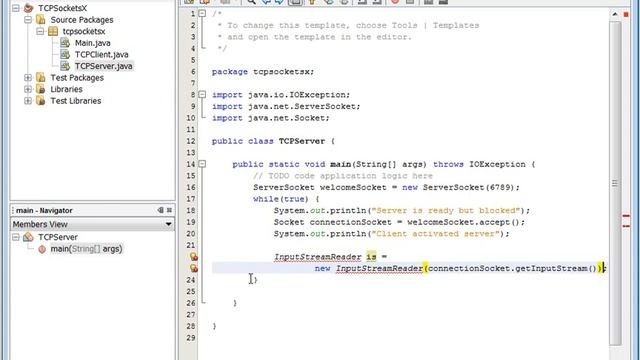
Task: Click the highlighted 'is' variable name
Action: click(371, 257)
